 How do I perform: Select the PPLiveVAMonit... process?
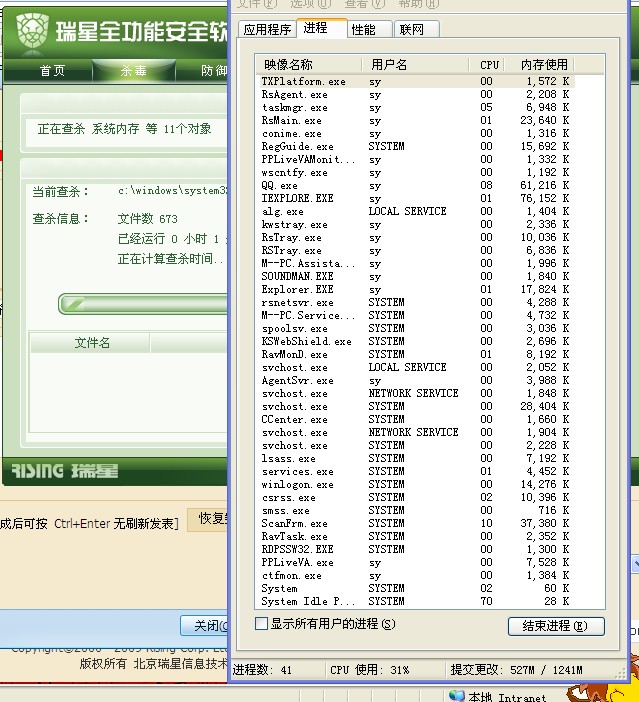[415, 159]
